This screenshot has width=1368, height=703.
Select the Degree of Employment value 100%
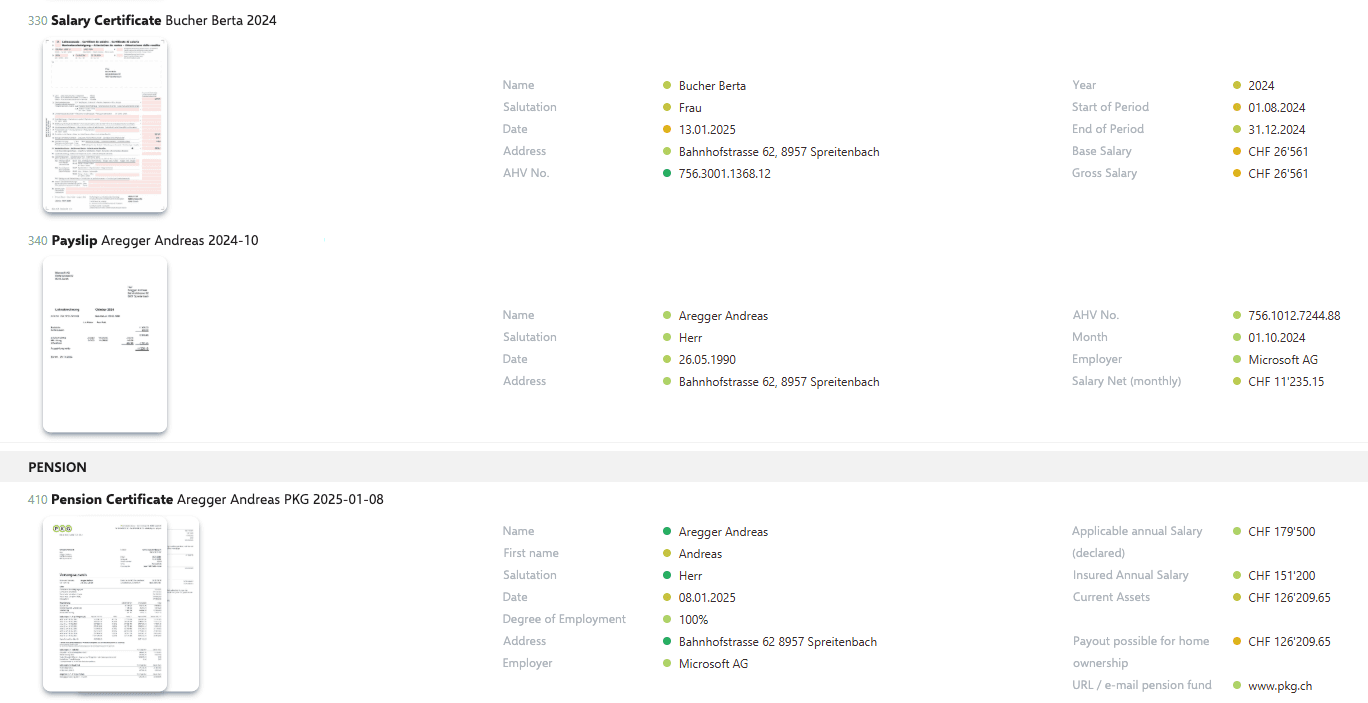click(693, 619)
